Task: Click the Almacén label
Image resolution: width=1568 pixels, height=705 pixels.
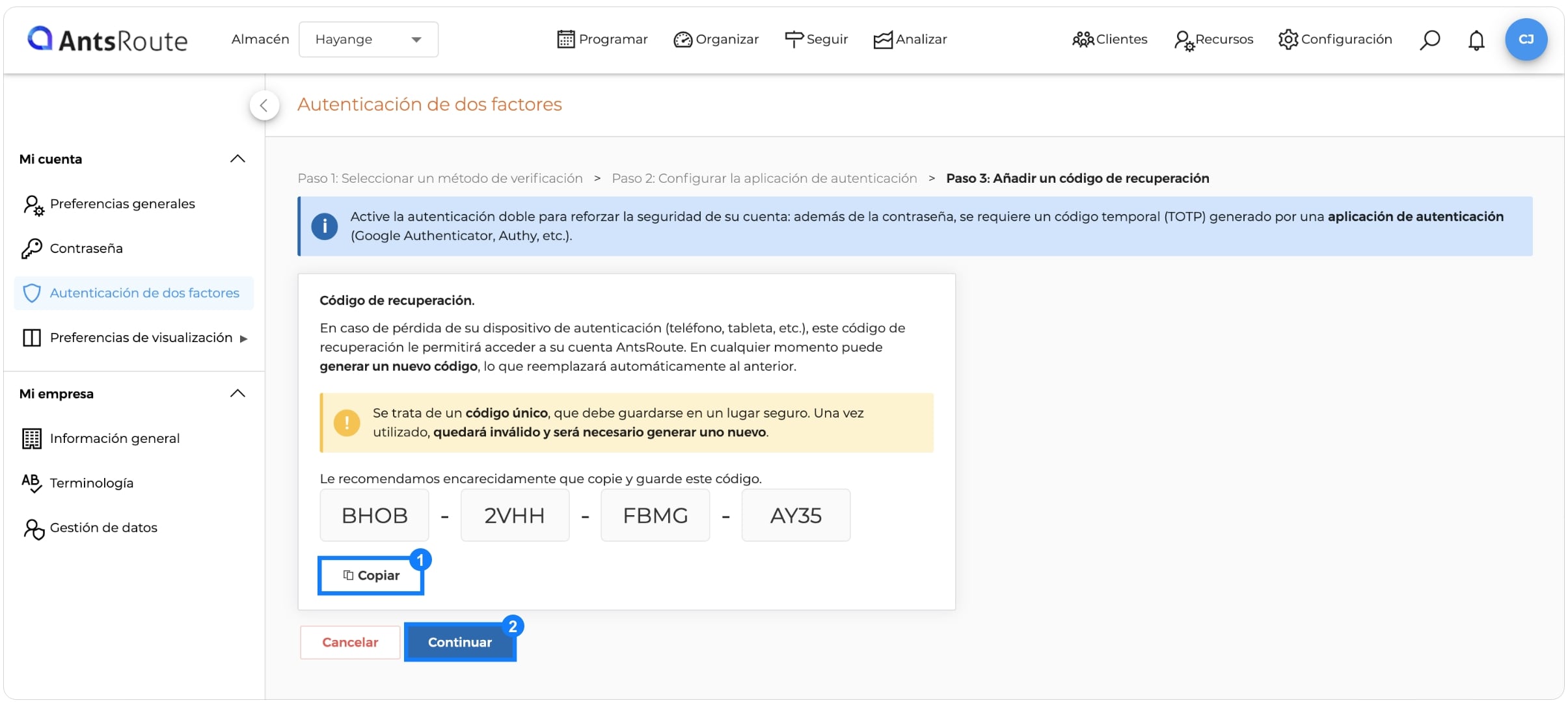Action: click(x=260, y=39)
